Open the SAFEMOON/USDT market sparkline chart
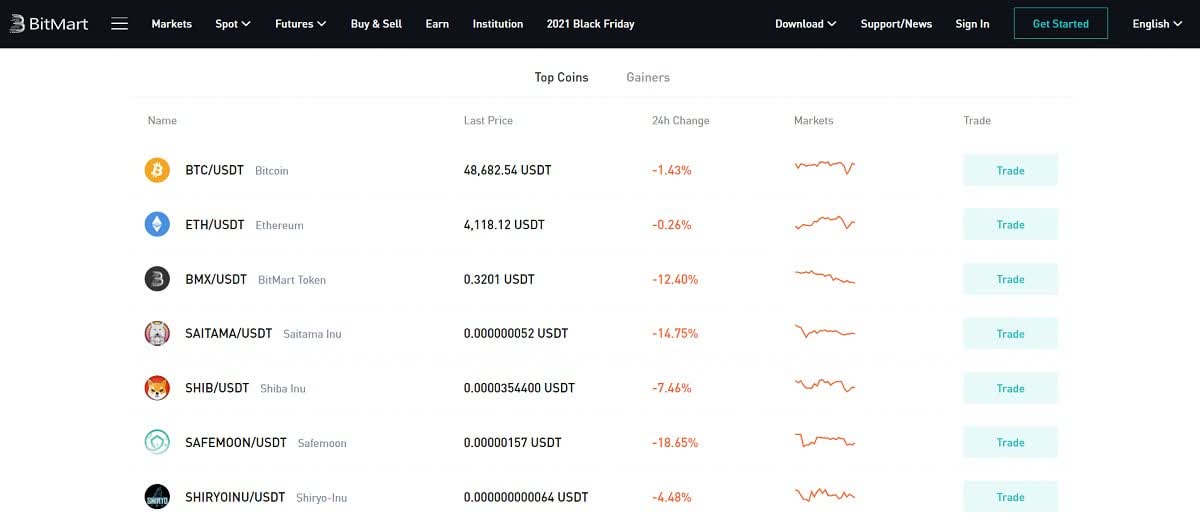Viewport: 1200px width, 523px height. (x=825, y=439)
